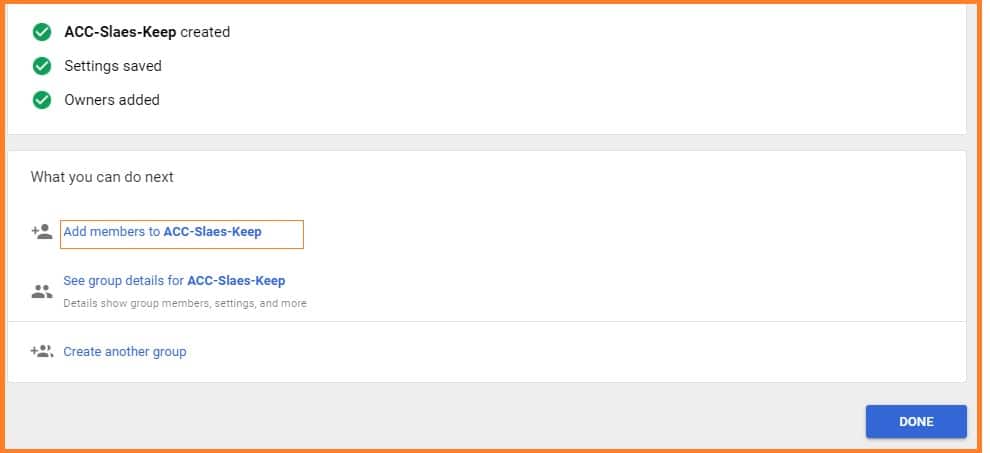The height and width of the screenshot is (453, 990).
Task: Click the people icon beside See group details
Action: coord(42,292)
